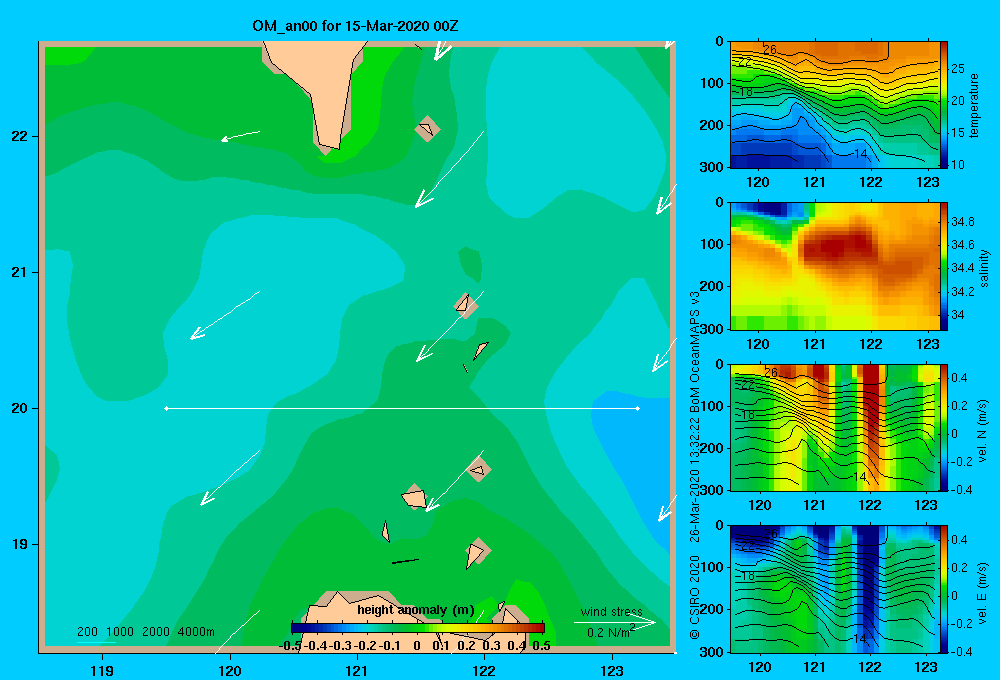Click the '200 1000 2000 4000m' depth contour legend
This screenshot has height=680, width=1000.
point(145,632)
